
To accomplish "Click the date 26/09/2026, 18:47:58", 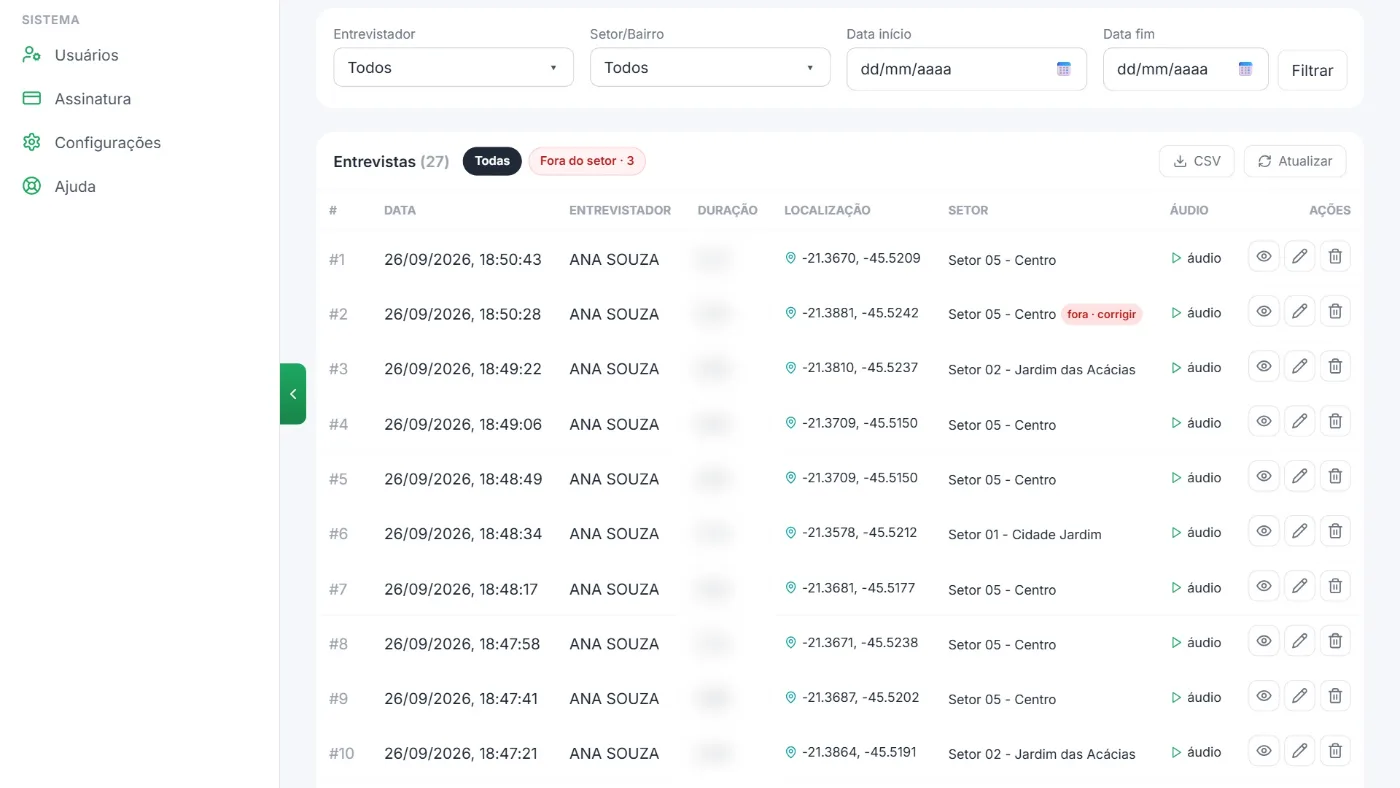I will click(462, 644).
